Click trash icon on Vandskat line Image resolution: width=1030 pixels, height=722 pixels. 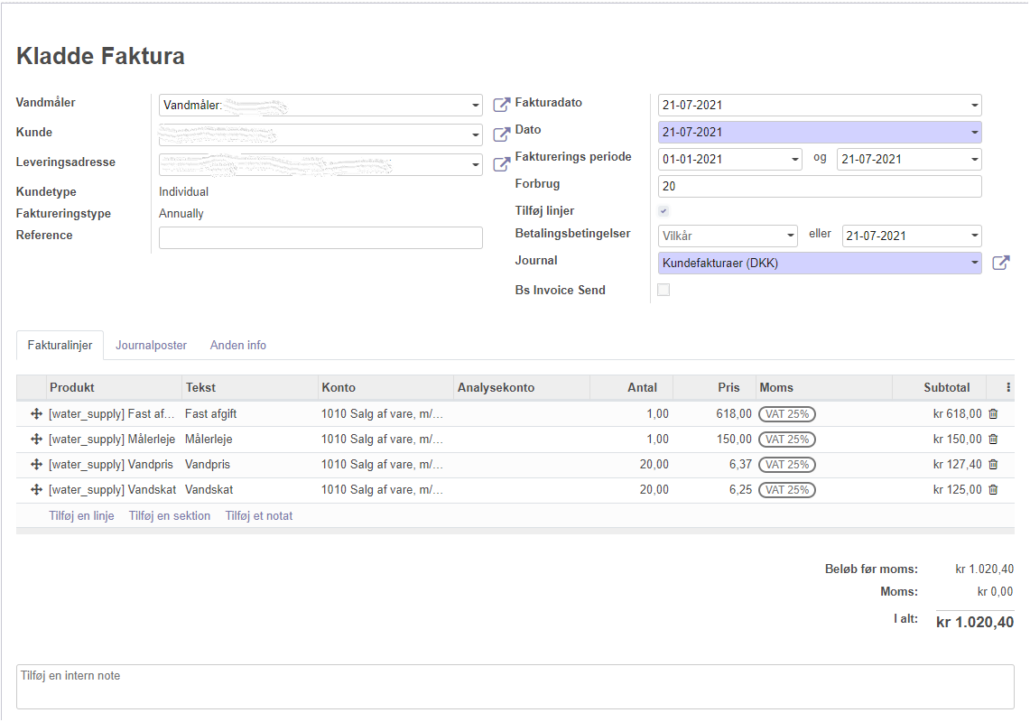click(x=993, y=490)
